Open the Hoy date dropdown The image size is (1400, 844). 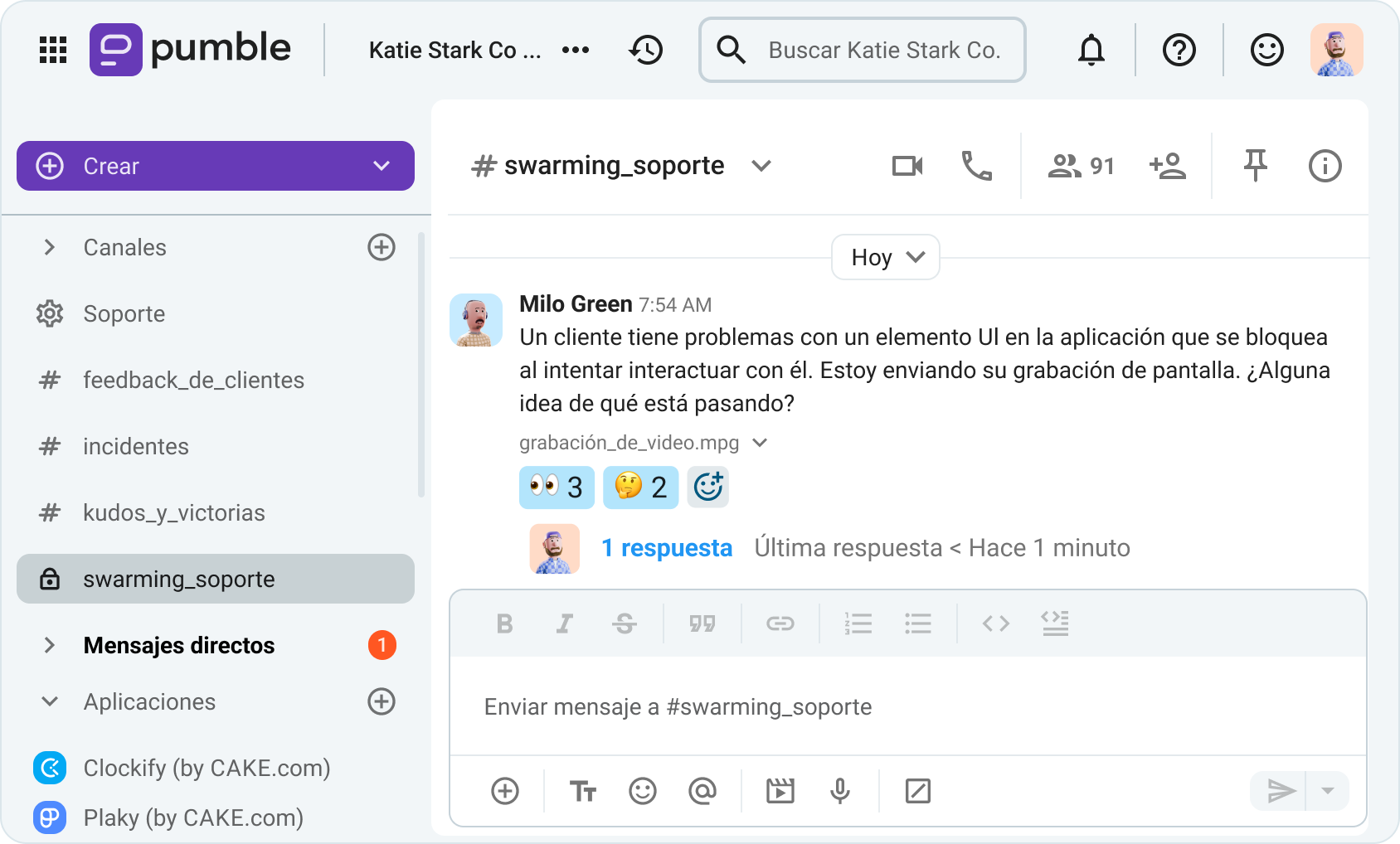coord(885,257)
